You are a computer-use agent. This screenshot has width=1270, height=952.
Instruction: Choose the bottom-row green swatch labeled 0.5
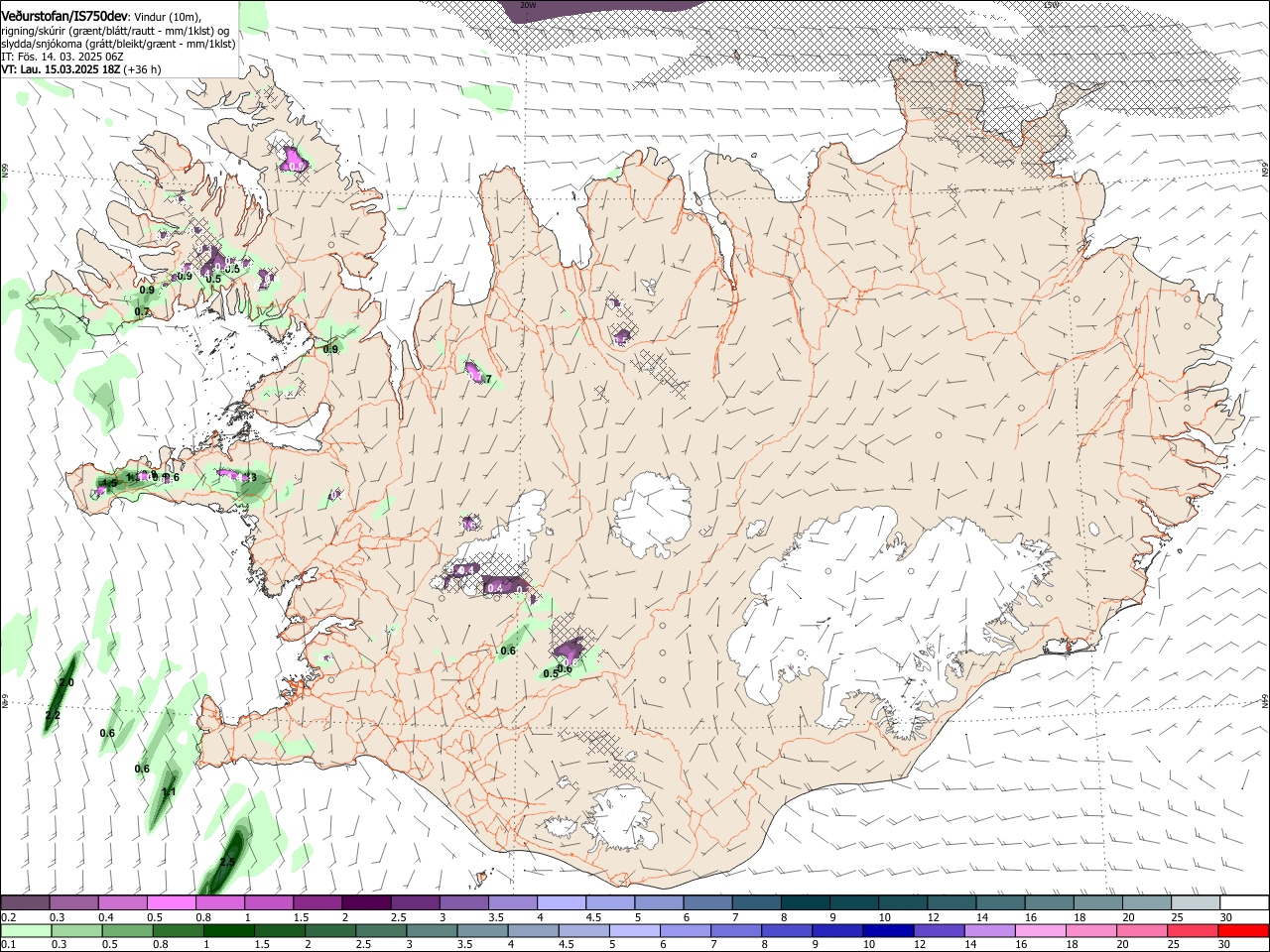click(x=128, y=931)
